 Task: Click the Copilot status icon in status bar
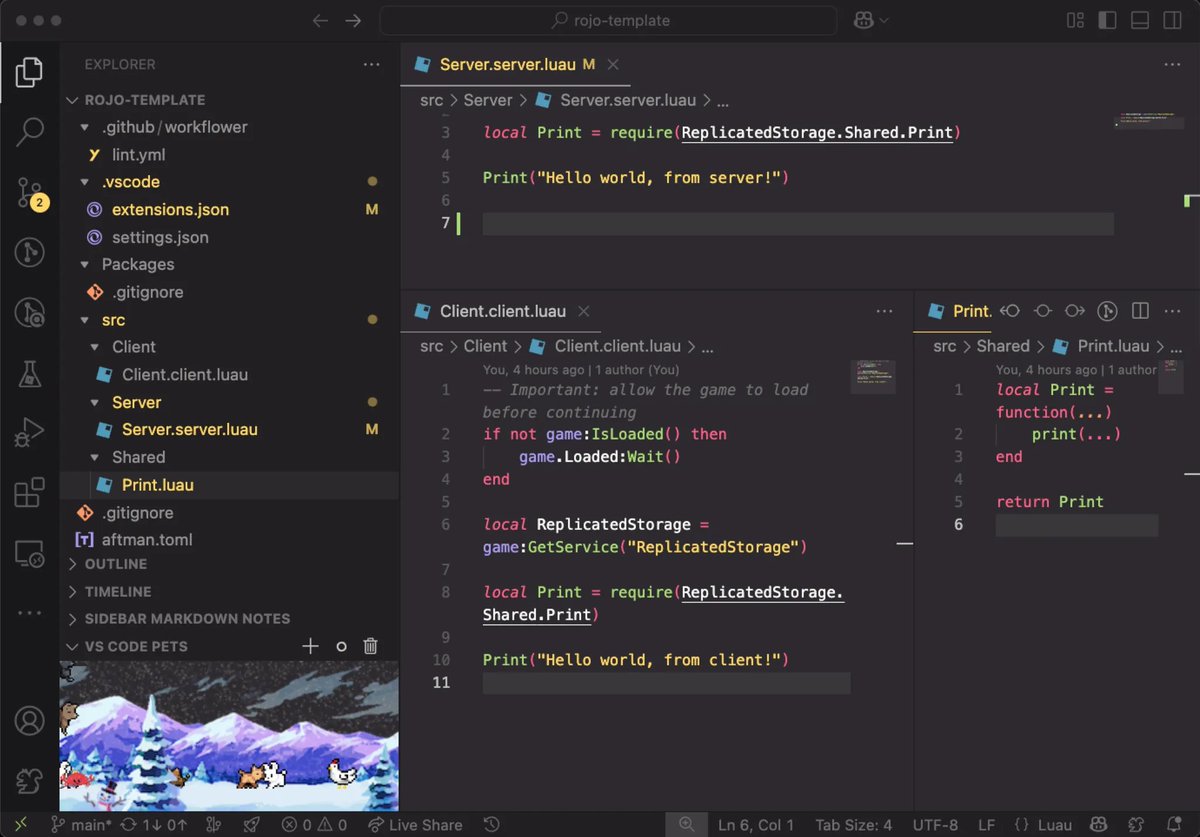1098,825
